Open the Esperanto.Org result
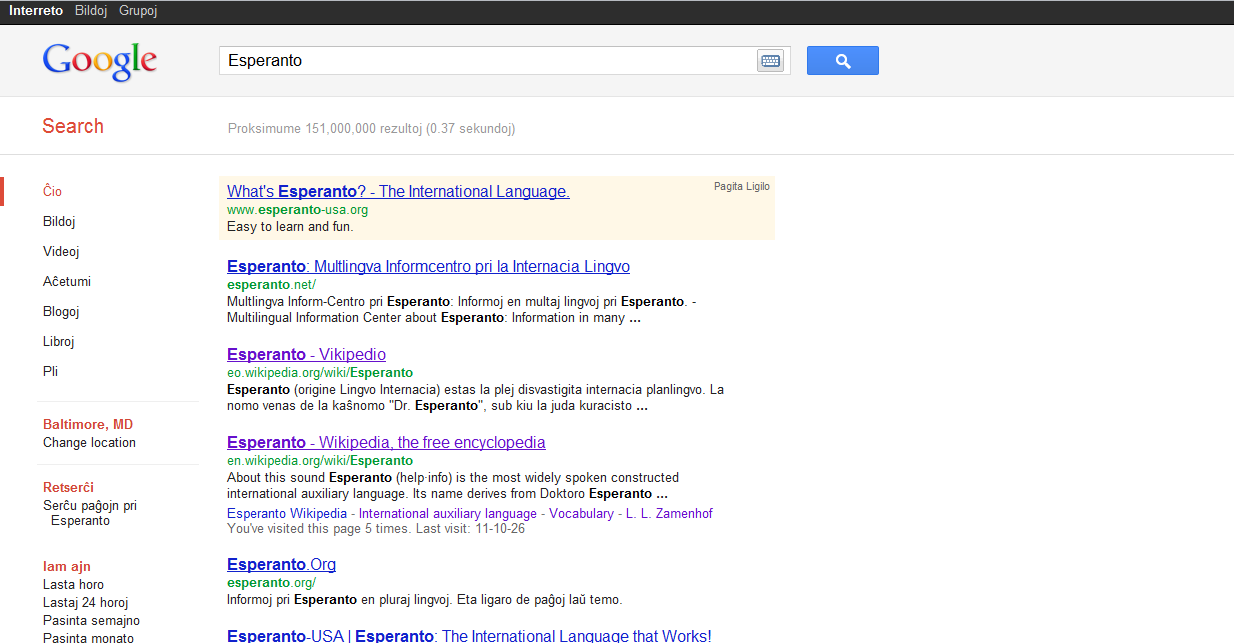Image resolution: width=1234 pixels, height=643 pixels. point(281,564)
